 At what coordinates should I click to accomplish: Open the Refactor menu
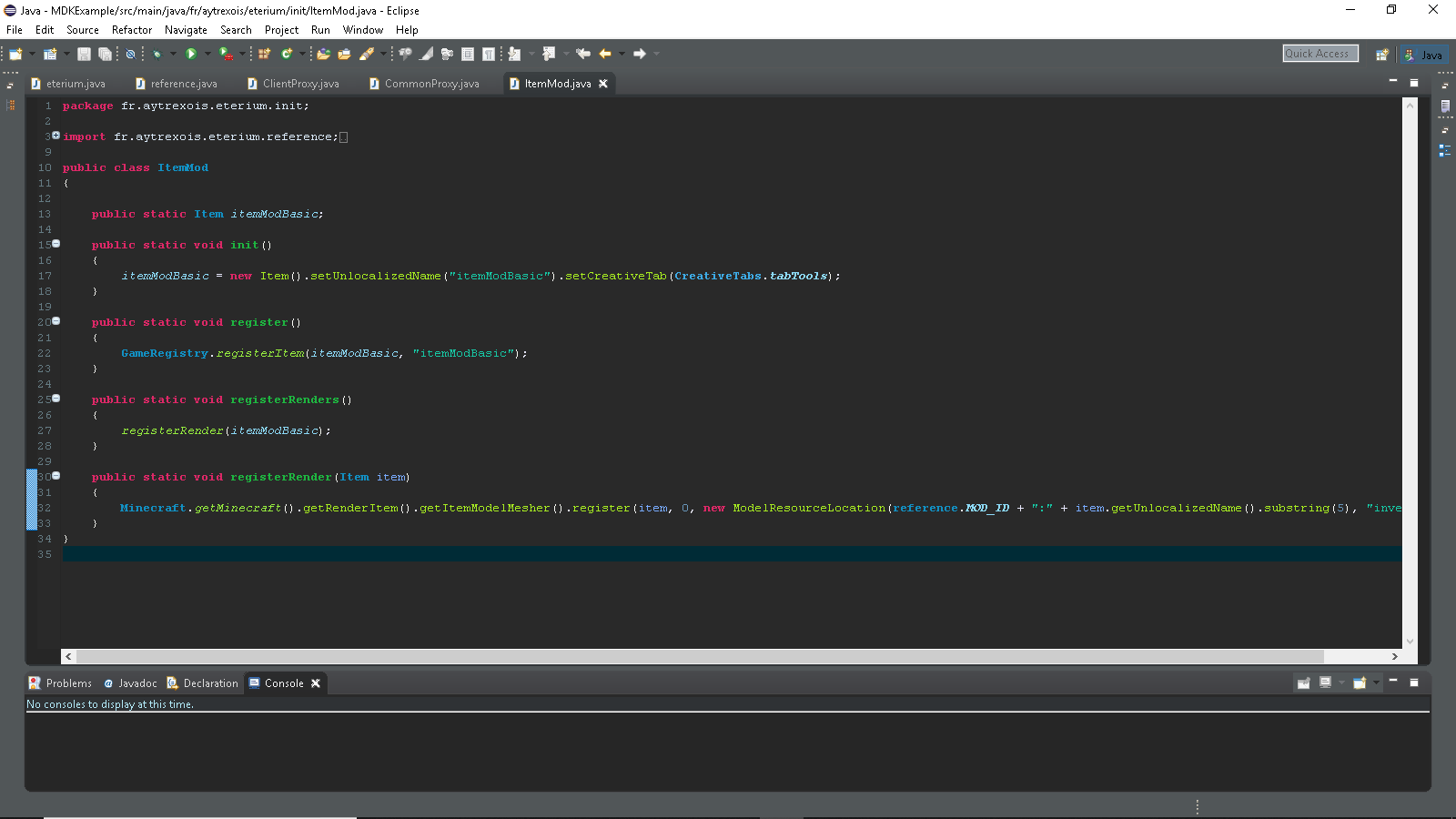pyautogui.click(x=132, y=30)
